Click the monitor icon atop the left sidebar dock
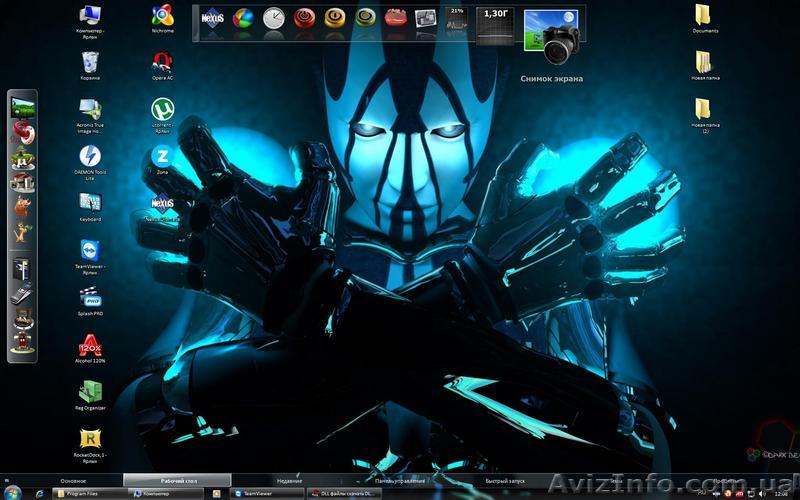Image resolution: width=800 pixels, height=500 pixels. click(22, 106)
